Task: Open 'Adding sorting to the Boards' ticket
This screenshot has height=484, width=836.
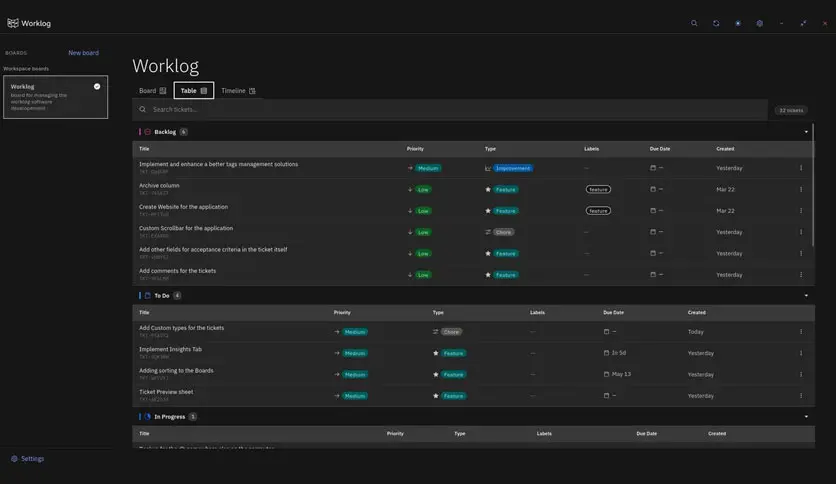Action: (x=176, y=370)
